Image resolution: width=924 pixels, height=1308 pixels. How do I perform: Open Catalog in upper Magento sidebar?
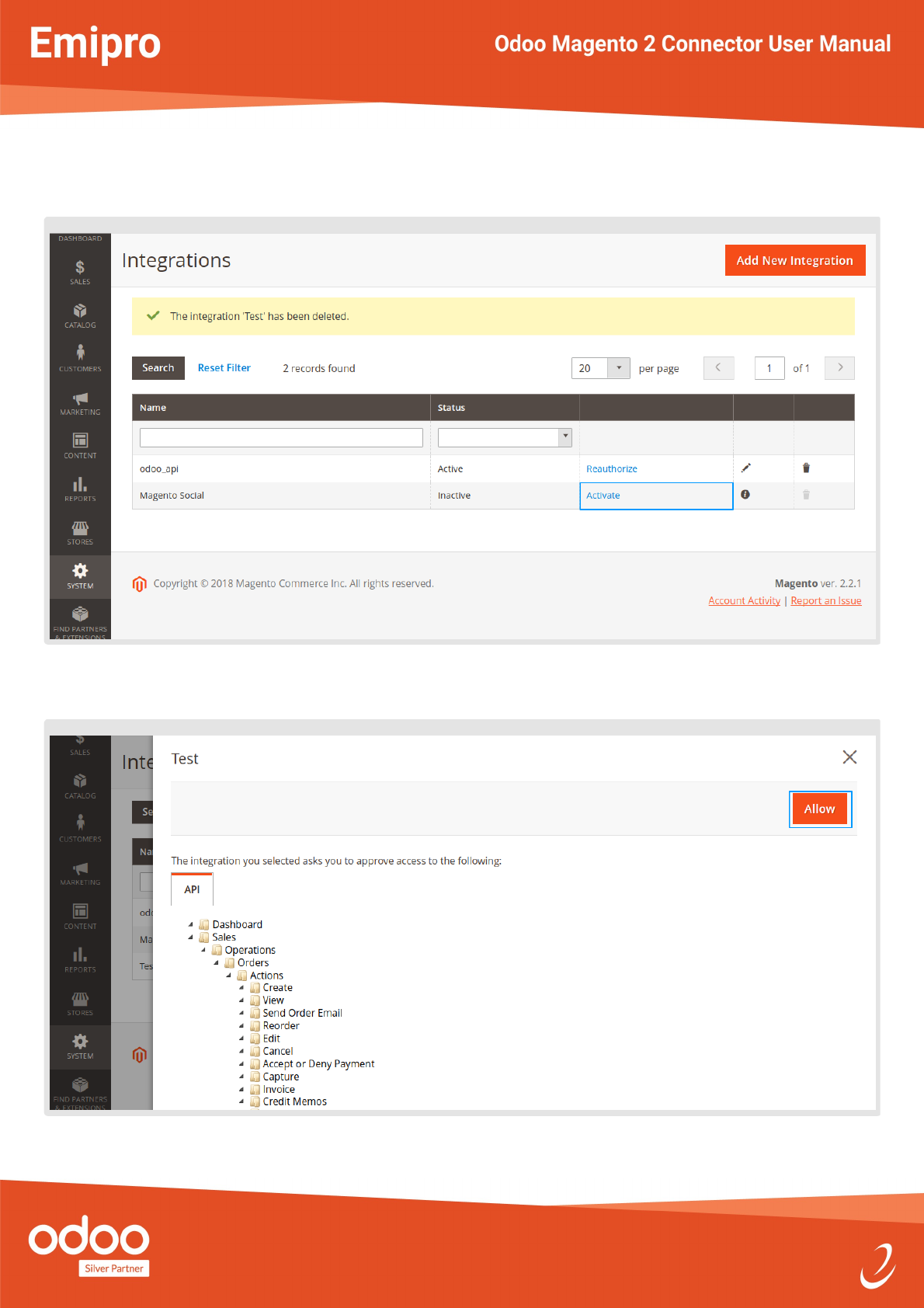coord(80,315)
